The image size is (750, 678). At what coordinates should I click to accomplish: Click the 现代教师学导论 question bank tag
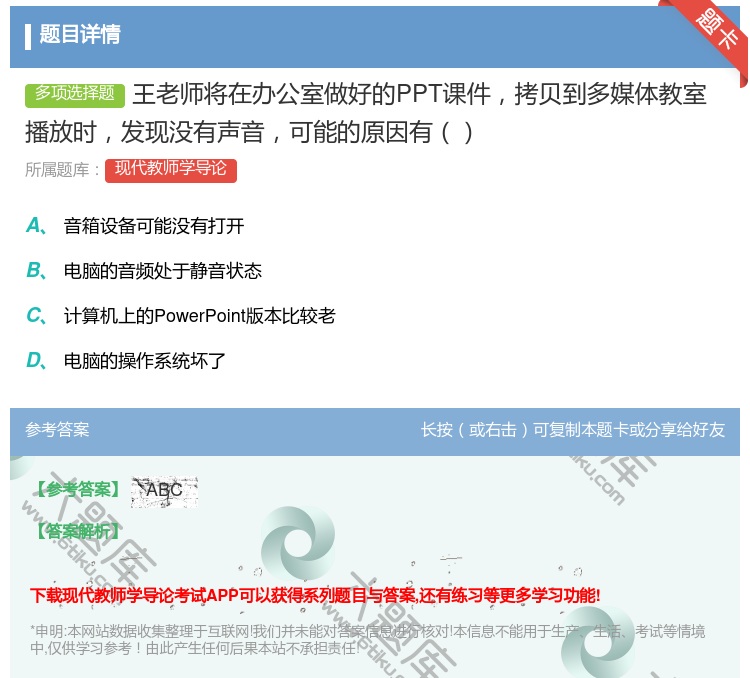pos(171,169)
